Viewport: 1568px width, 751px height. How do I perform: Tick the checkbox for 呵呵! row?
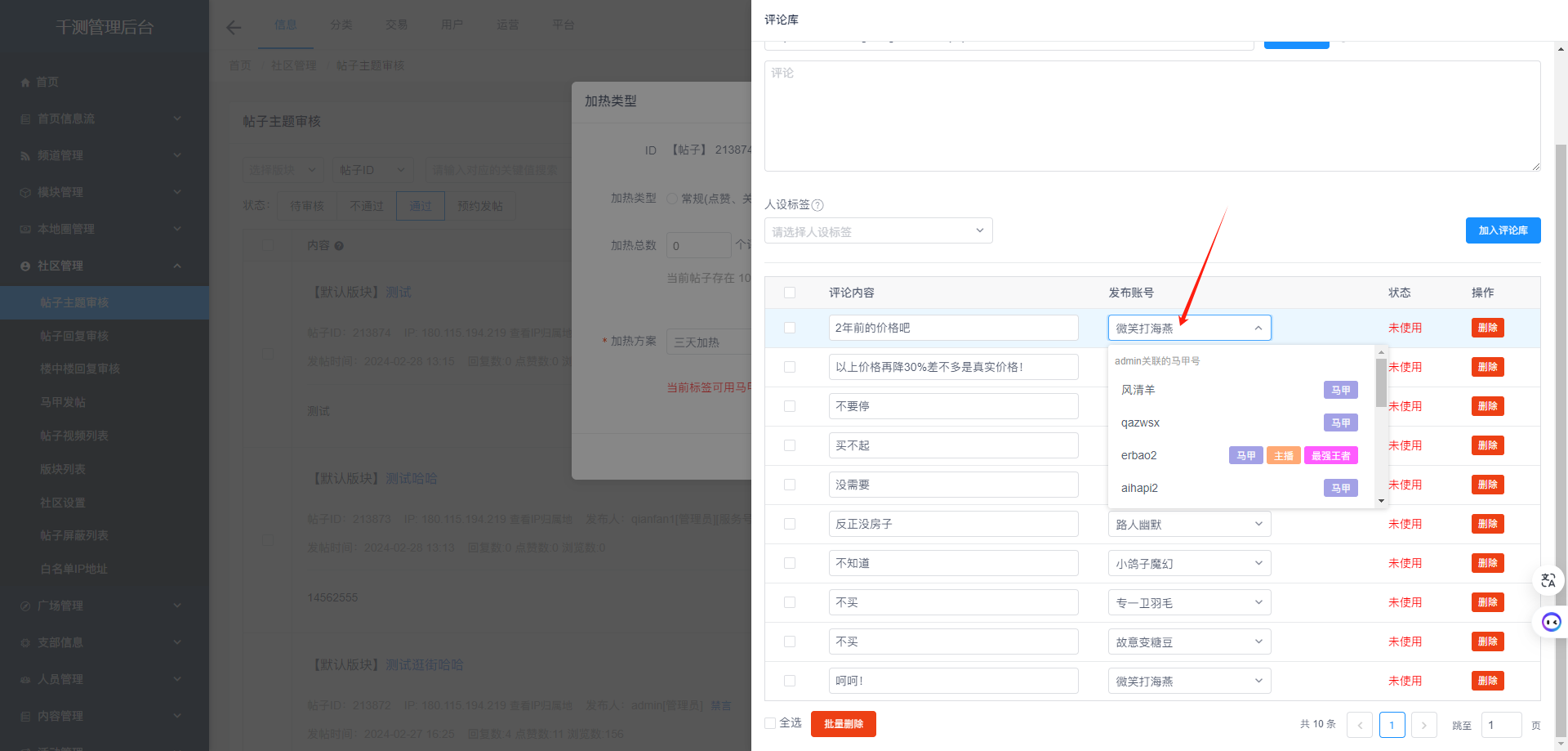(x=790, y=681)
